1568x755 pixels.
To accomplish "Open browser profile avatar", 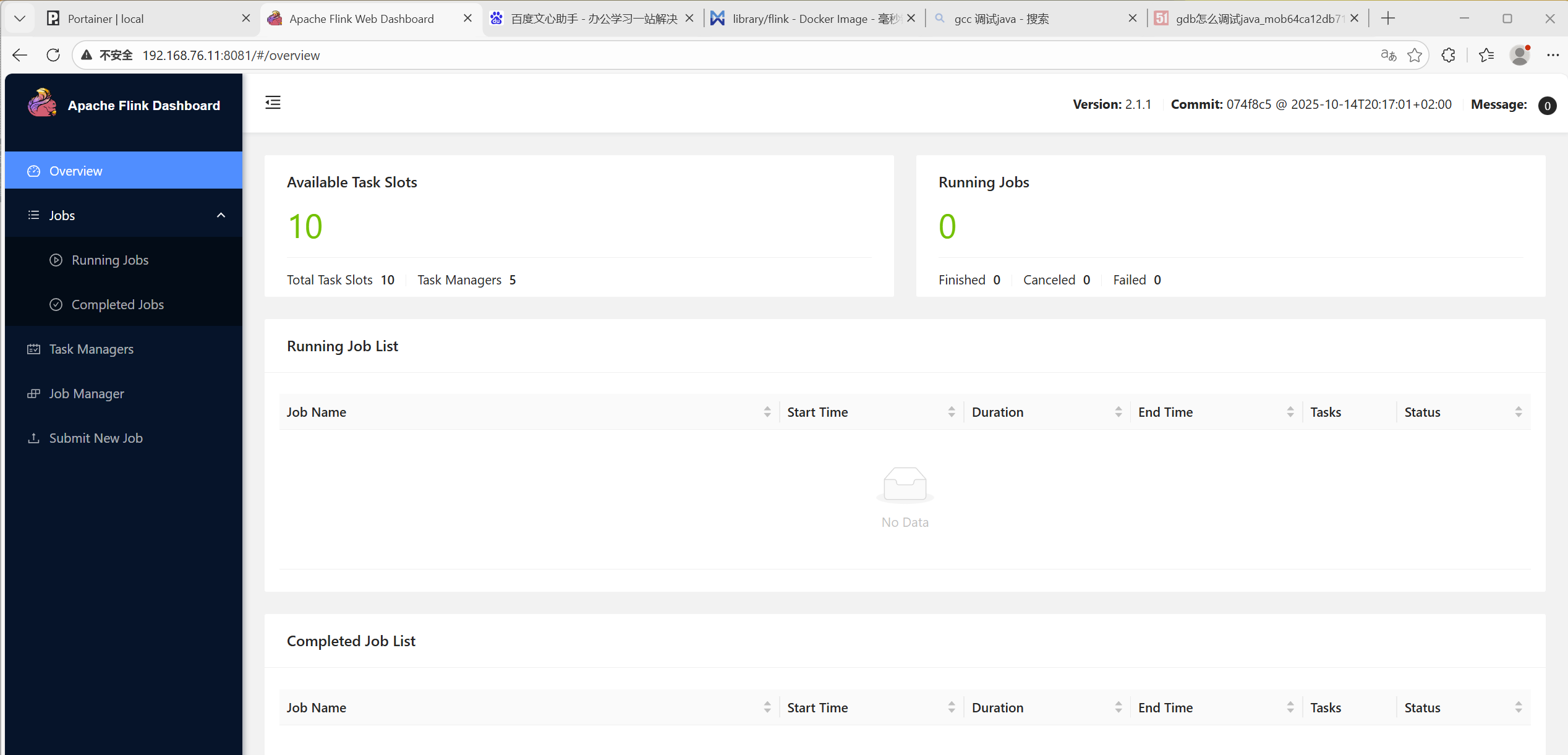I will click(x=1520, y=55).
